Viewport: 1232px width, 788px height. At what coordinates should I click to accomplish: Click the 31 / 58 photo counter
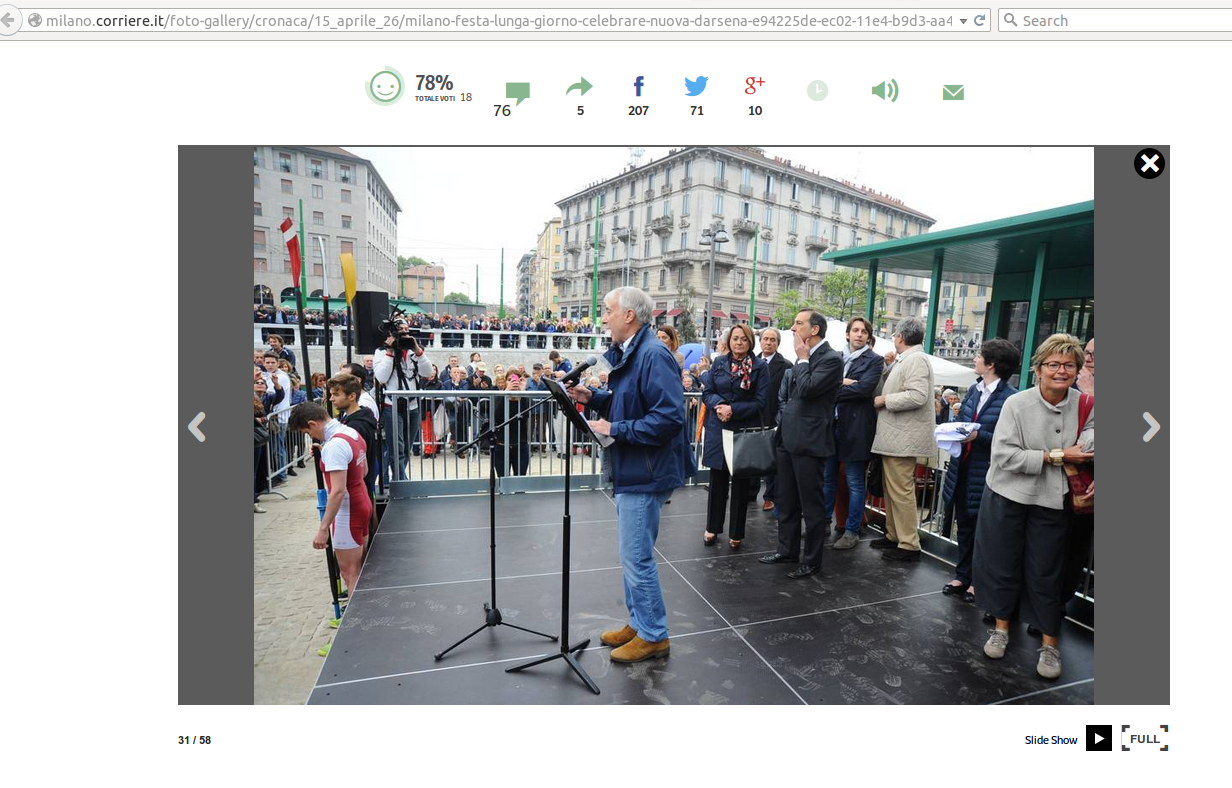pos(195,740)
